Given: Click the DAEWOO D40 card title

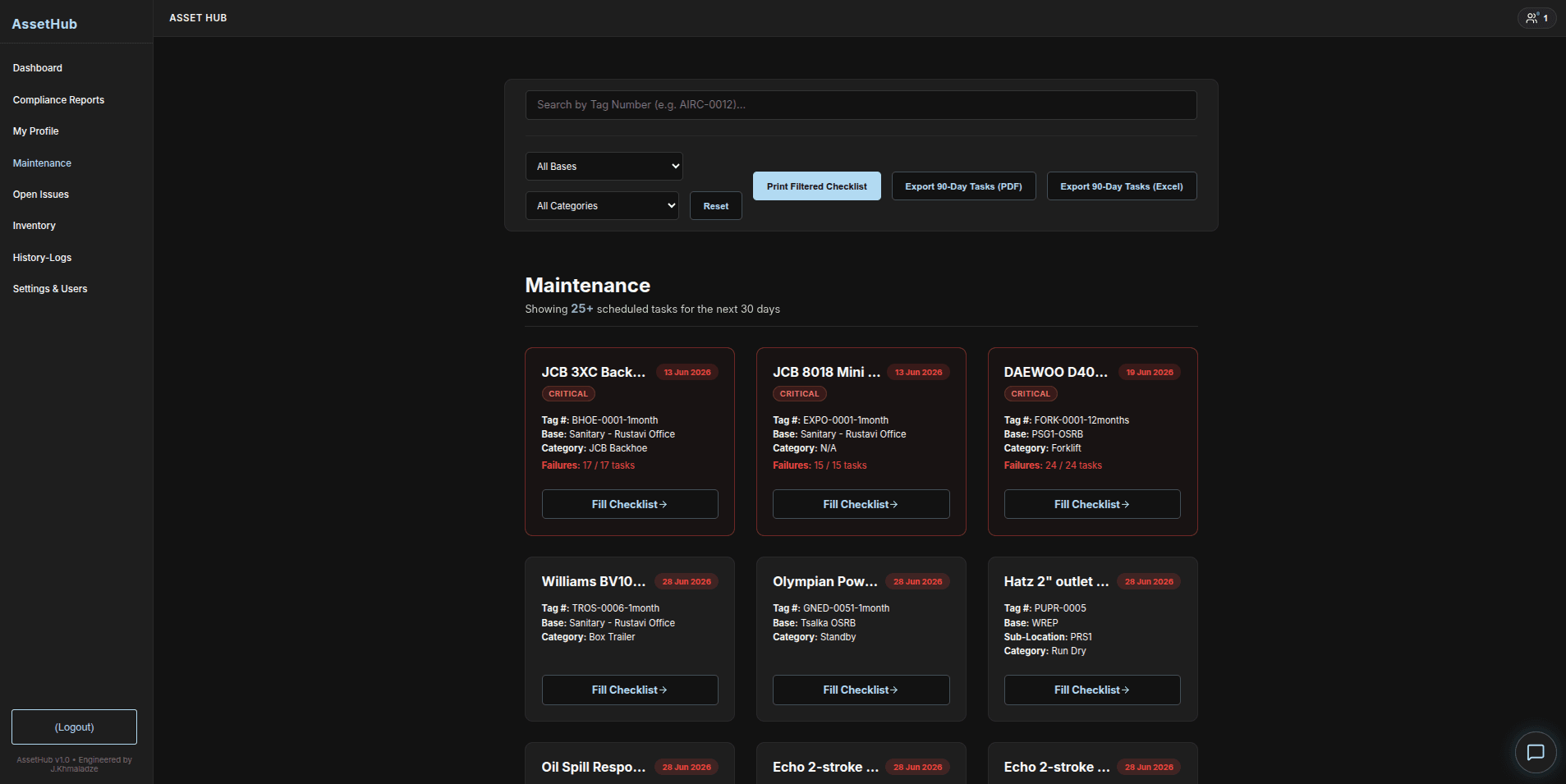Looking at the screenshot, I should (1056, 372).
